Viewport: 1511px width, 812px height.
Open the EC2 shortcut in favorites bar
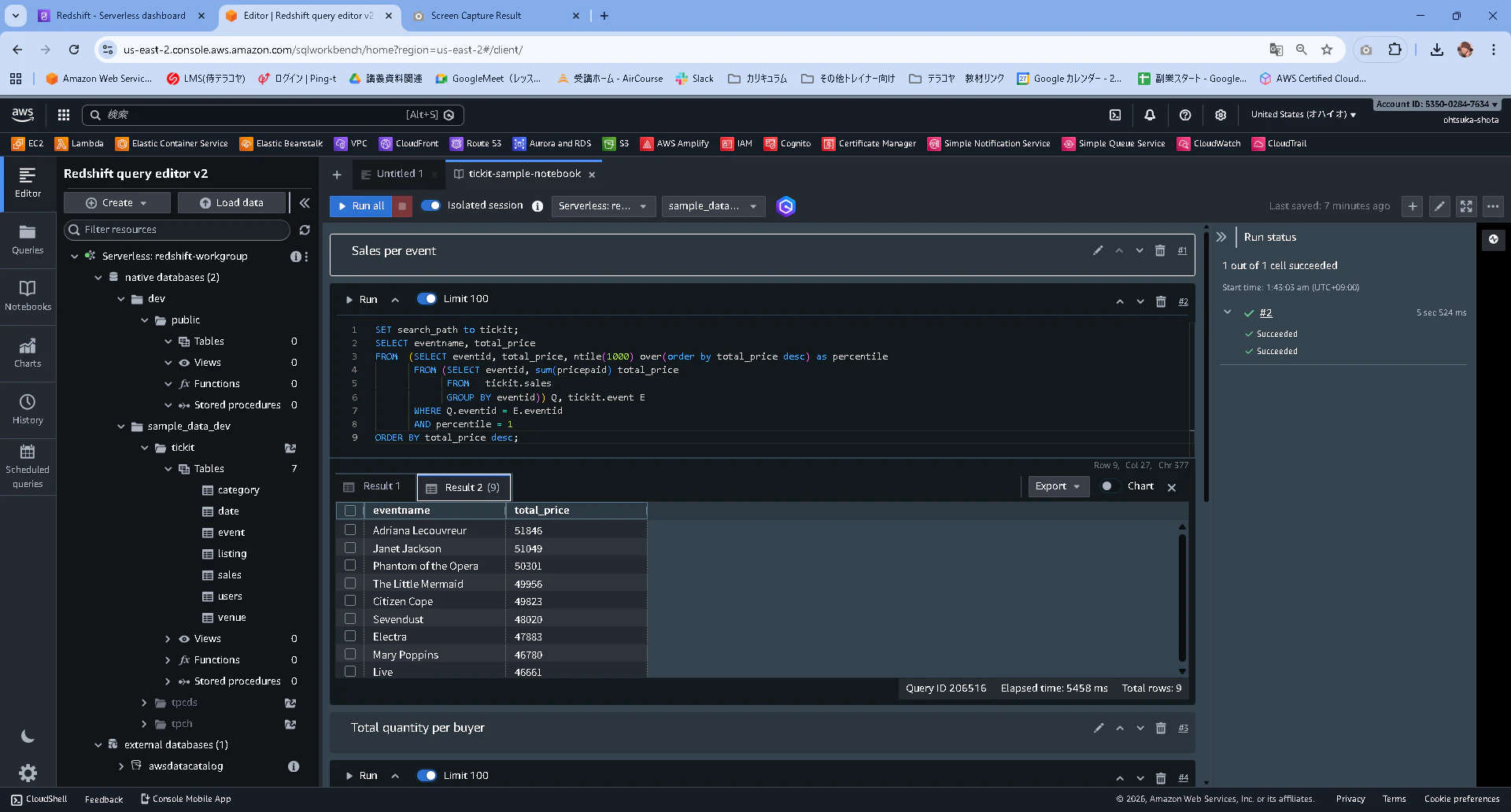click(x=28, y=144)
